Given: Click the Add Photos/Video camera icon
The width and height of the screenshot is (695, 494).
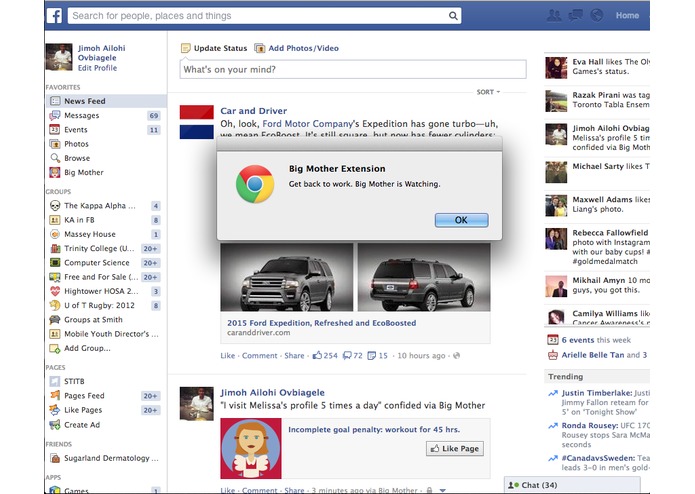Looking at the screenshot, I should 259,48.
